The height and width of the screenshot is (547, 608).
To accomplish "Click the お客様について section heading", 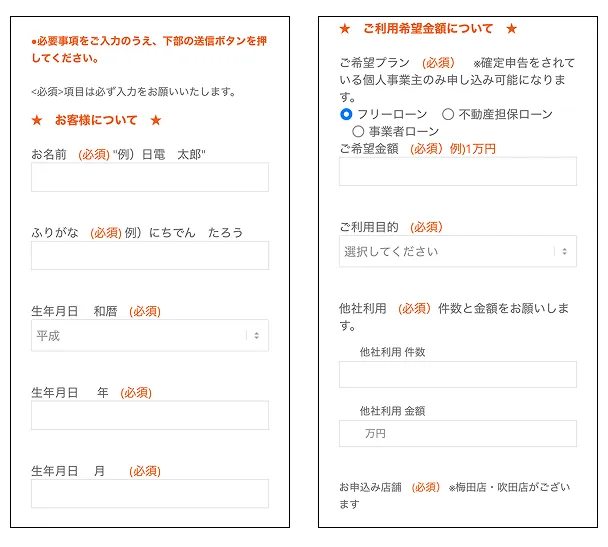I will 96,120.
